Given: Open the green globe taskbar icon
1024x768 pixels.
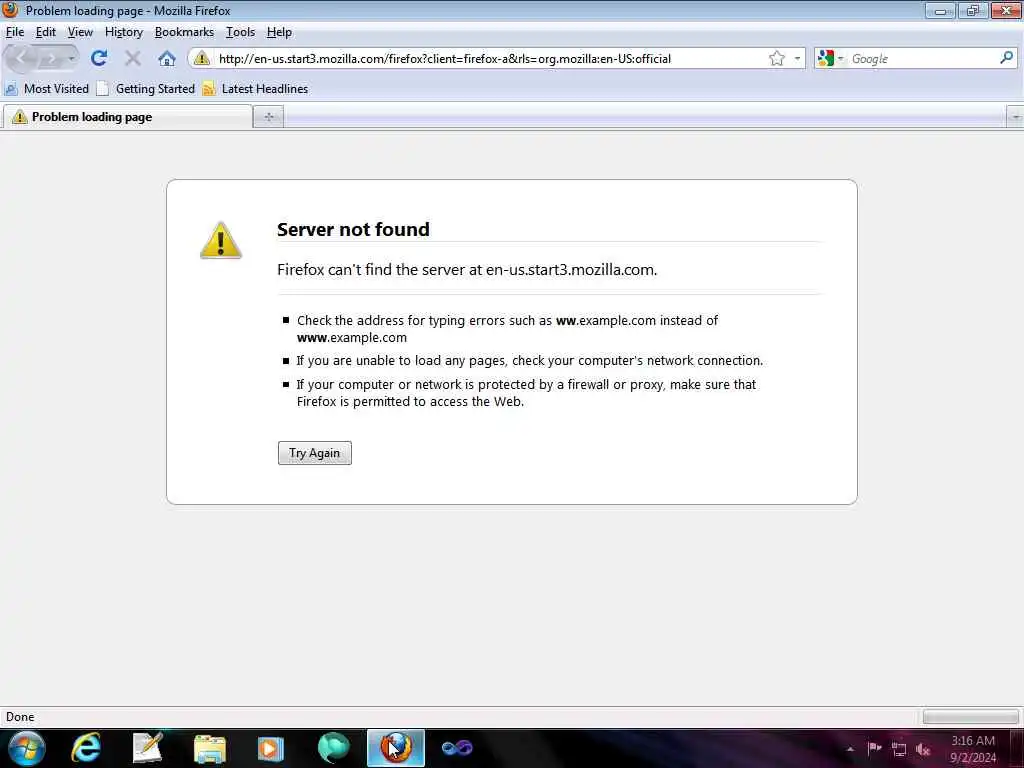Looking at the screenshot, I should pos(333,748).
